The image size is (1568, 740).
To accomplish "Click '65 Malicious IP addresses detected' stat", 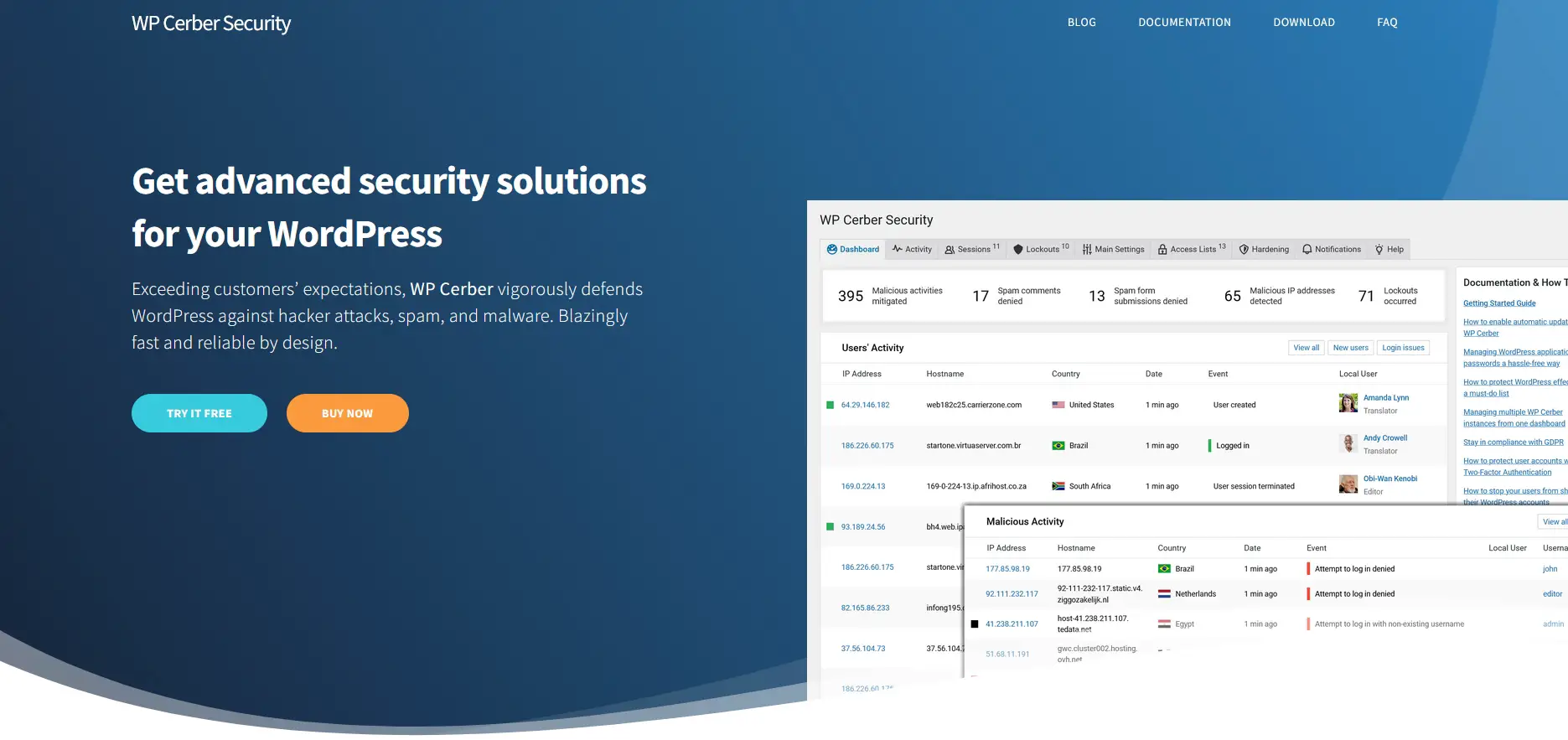I will pos(1279,296).
